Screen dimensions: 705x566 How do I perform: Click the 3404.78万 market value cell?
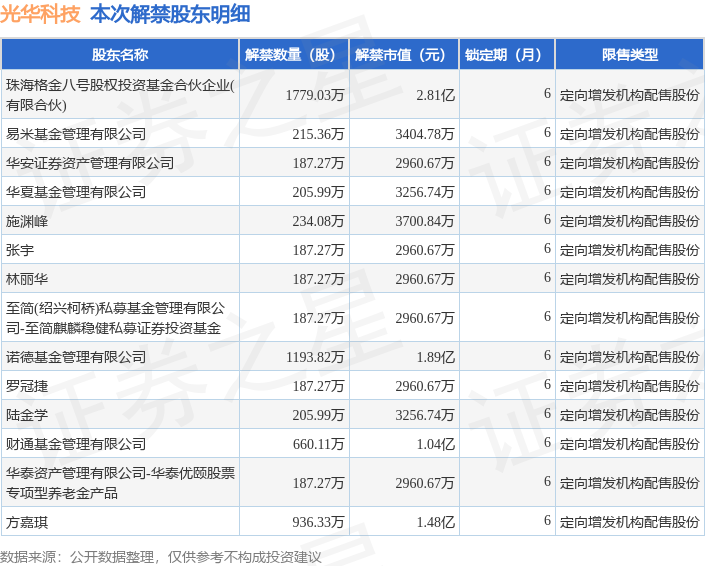click(424, 134)
